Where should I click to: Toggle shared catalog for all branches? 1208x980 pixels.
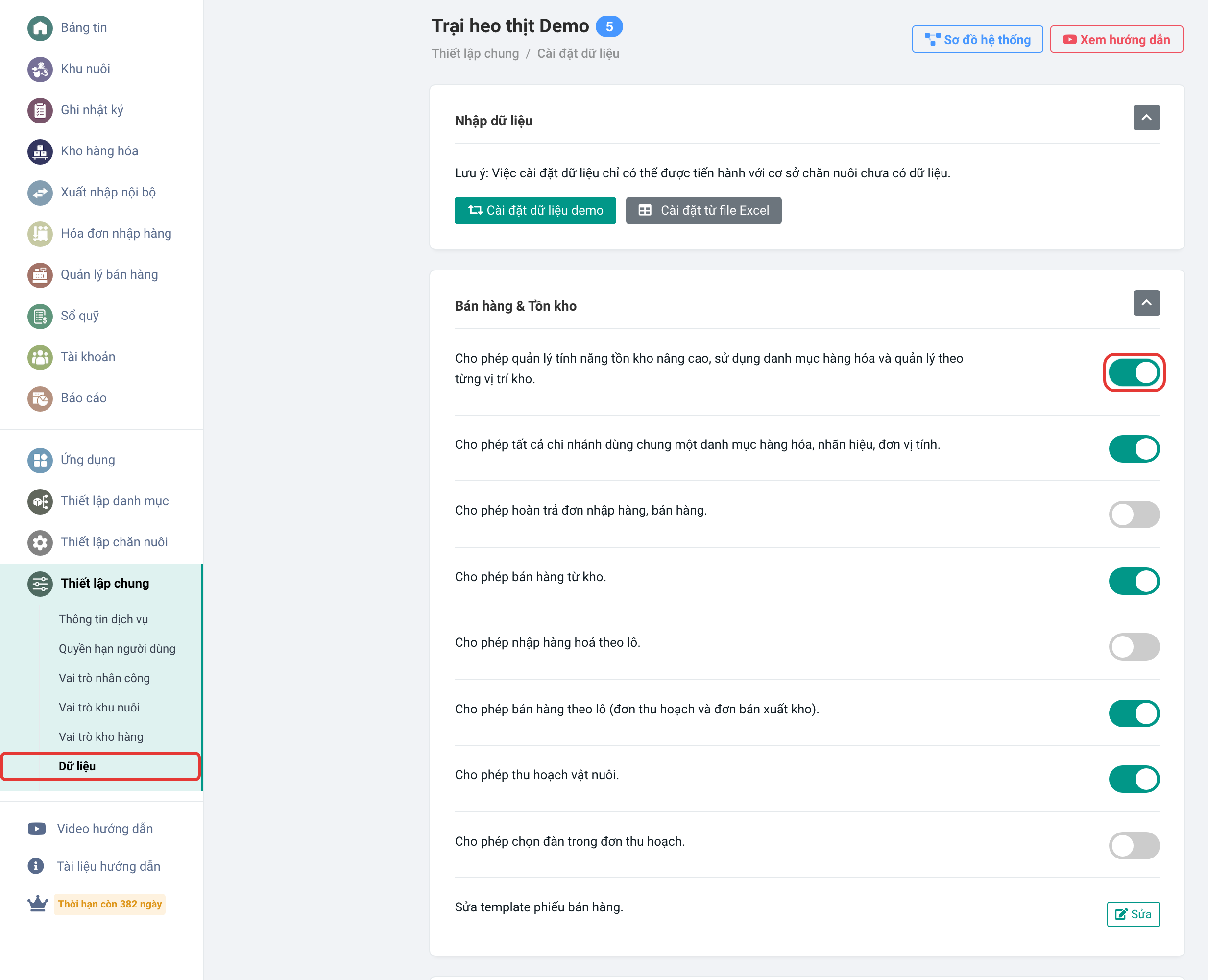pyautogui.click(x=1134, y=449)
